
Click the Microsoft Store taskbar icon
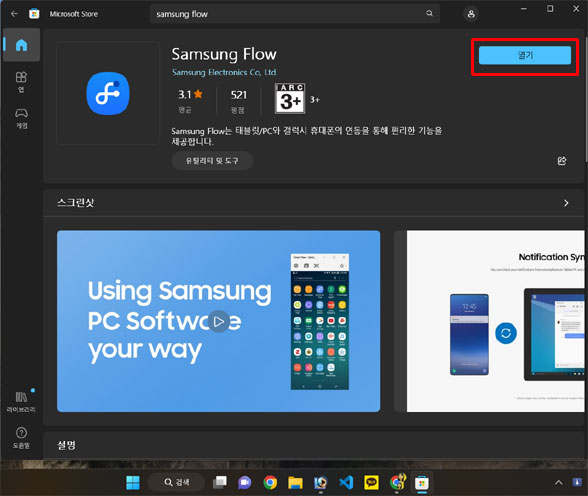tap(422, 483)
